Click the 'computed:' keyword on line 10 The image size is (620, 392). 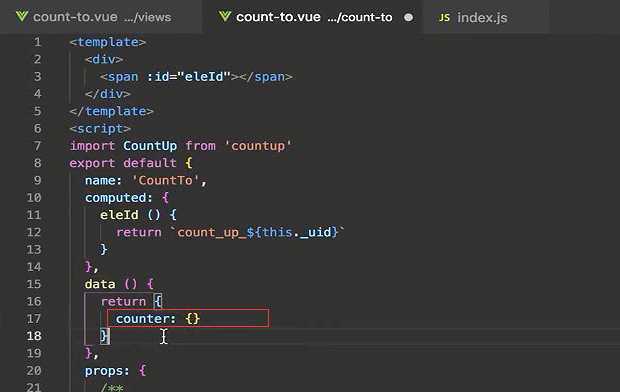[119, 198]
